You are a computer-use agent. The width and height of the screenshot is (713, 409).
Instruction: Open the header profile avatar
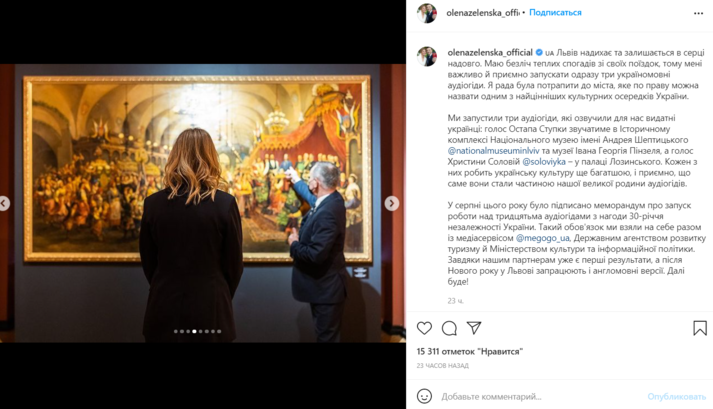427,13
